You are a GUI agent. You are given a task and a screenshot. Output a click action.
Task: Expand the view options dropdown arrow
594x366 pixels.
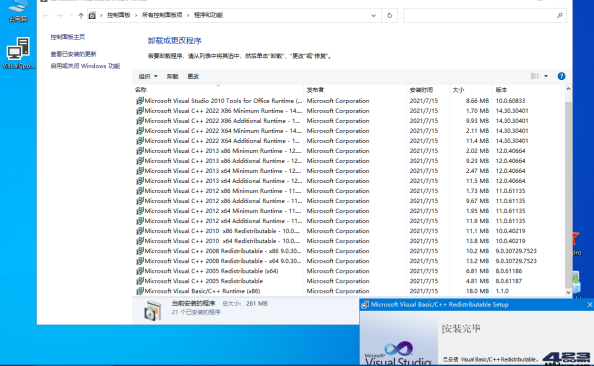[x=546, y=76]
